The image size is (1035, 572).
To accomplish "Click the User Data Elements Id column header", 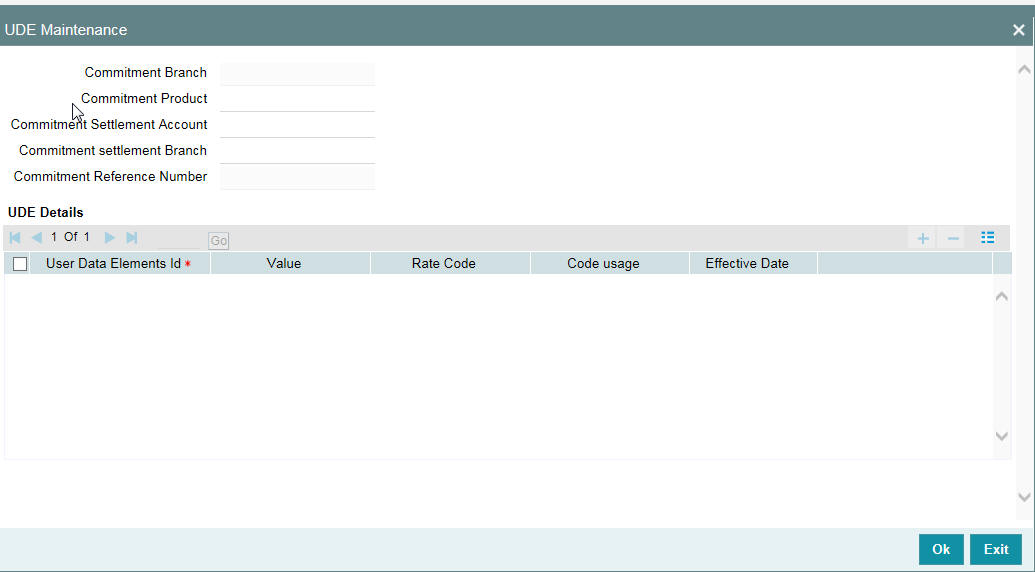I will [x=120, y=263].
